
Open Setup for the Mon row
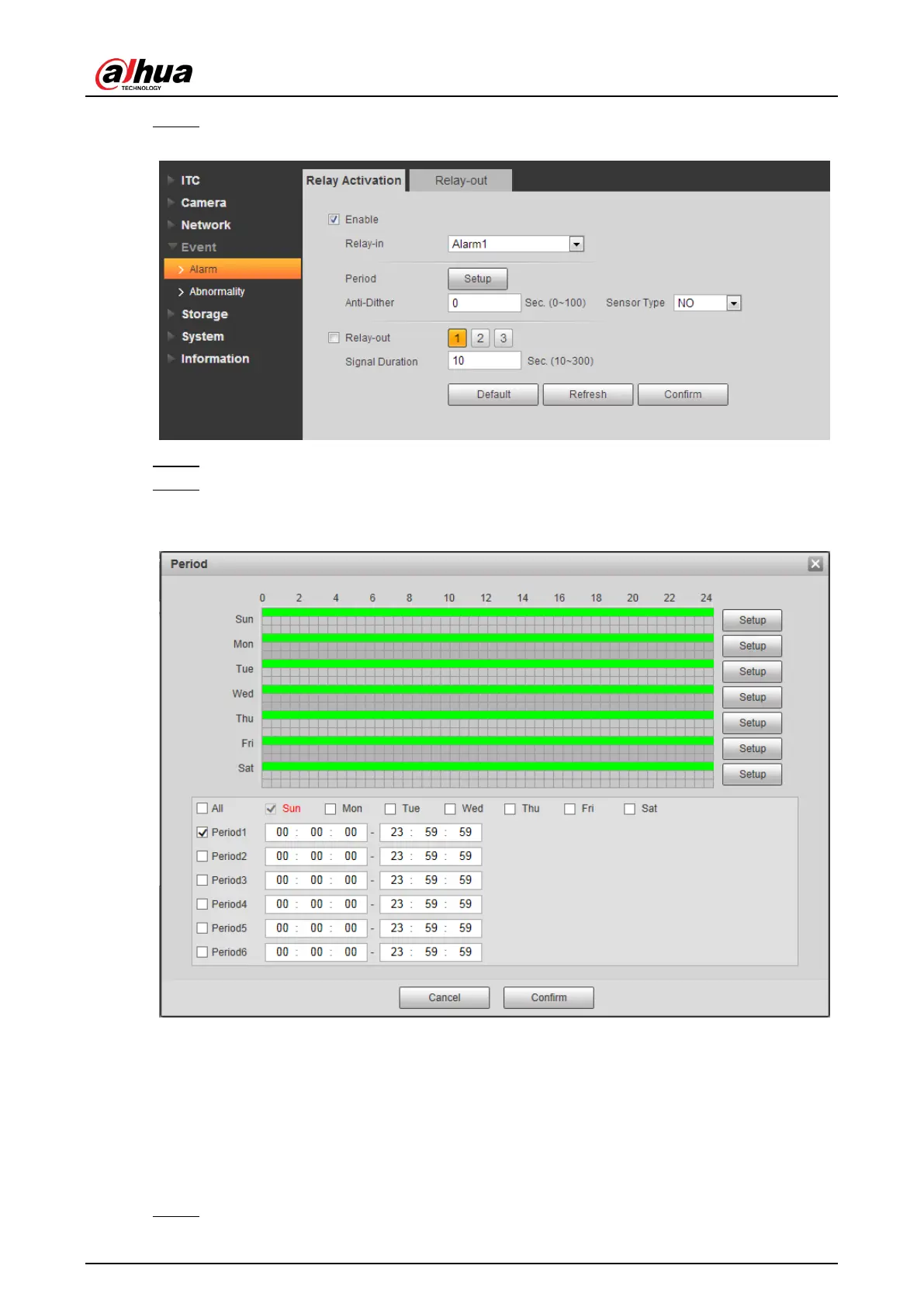pyautogui.click(x=752, y=646)
